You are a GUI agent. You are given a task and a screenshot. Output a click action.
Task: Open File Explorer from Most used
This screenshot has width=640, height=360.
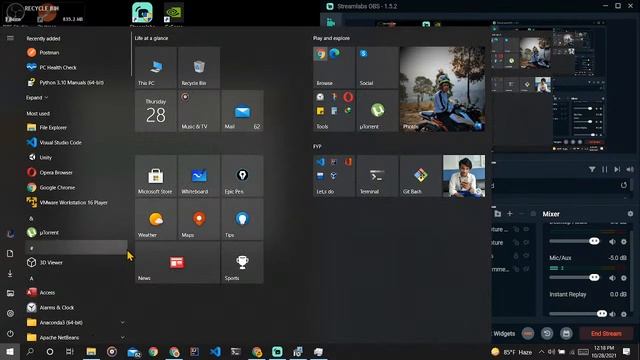[76, 127]
